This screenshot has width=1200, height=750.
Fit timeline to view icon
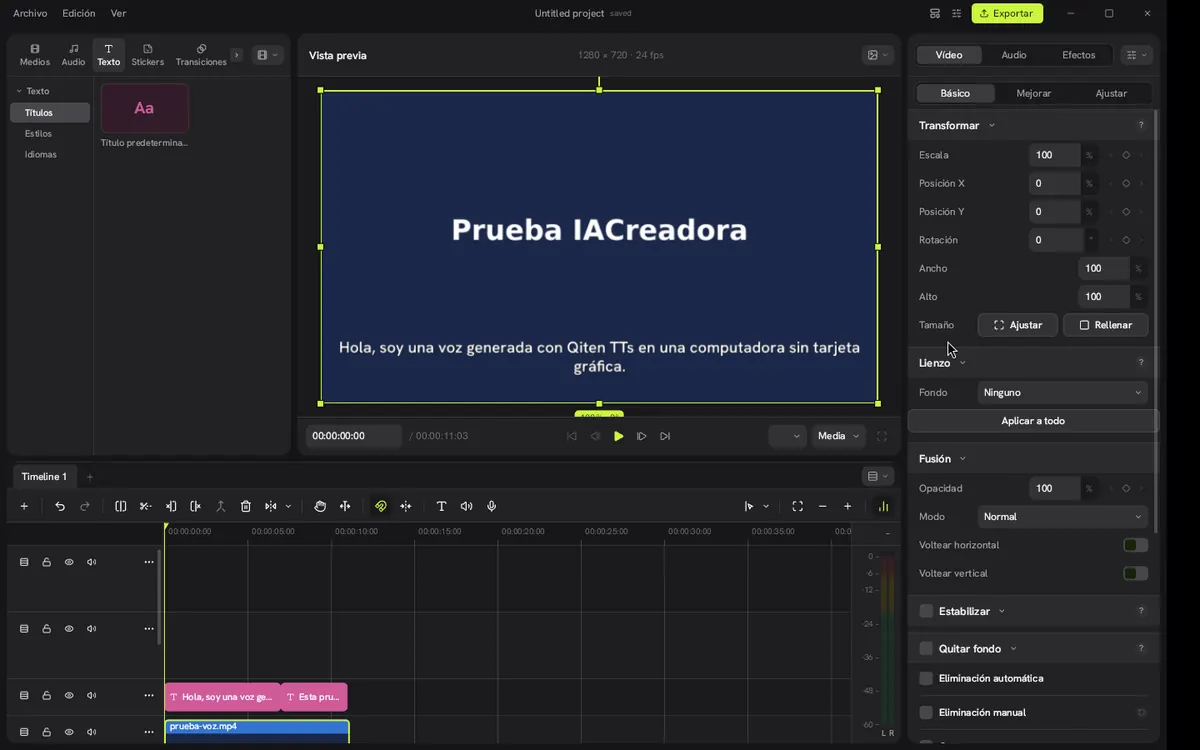pyautogui.click(x=797, y=506)
